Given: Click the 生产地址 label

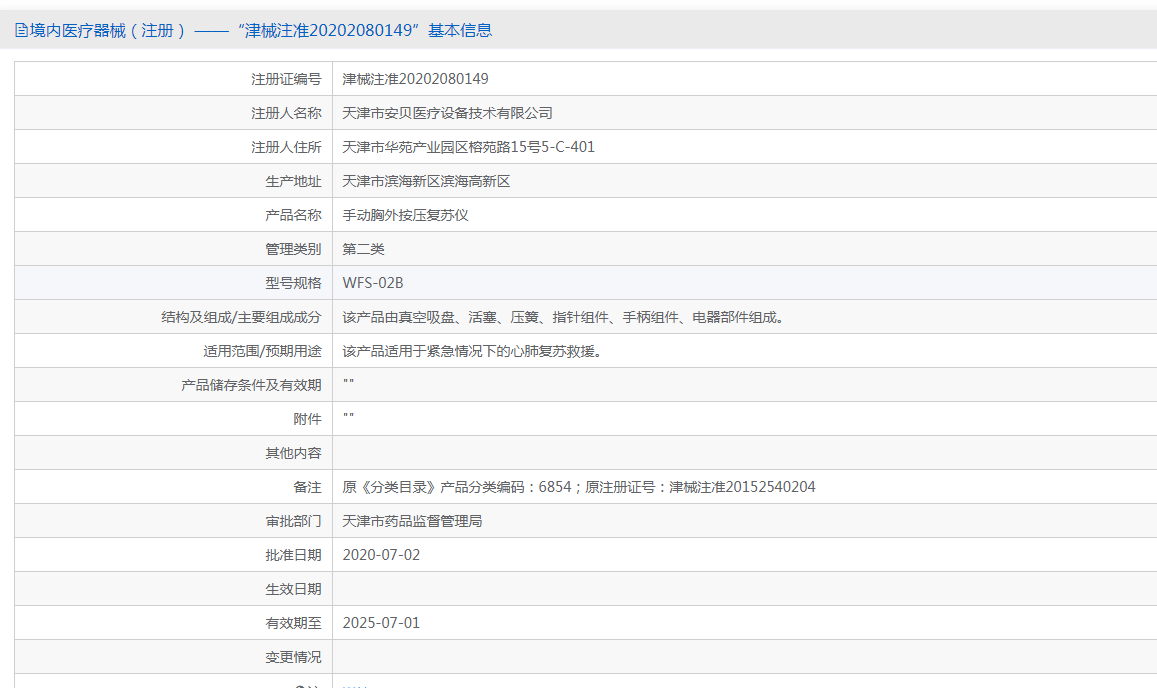Looking at the screenshot, I should (294, 181).
